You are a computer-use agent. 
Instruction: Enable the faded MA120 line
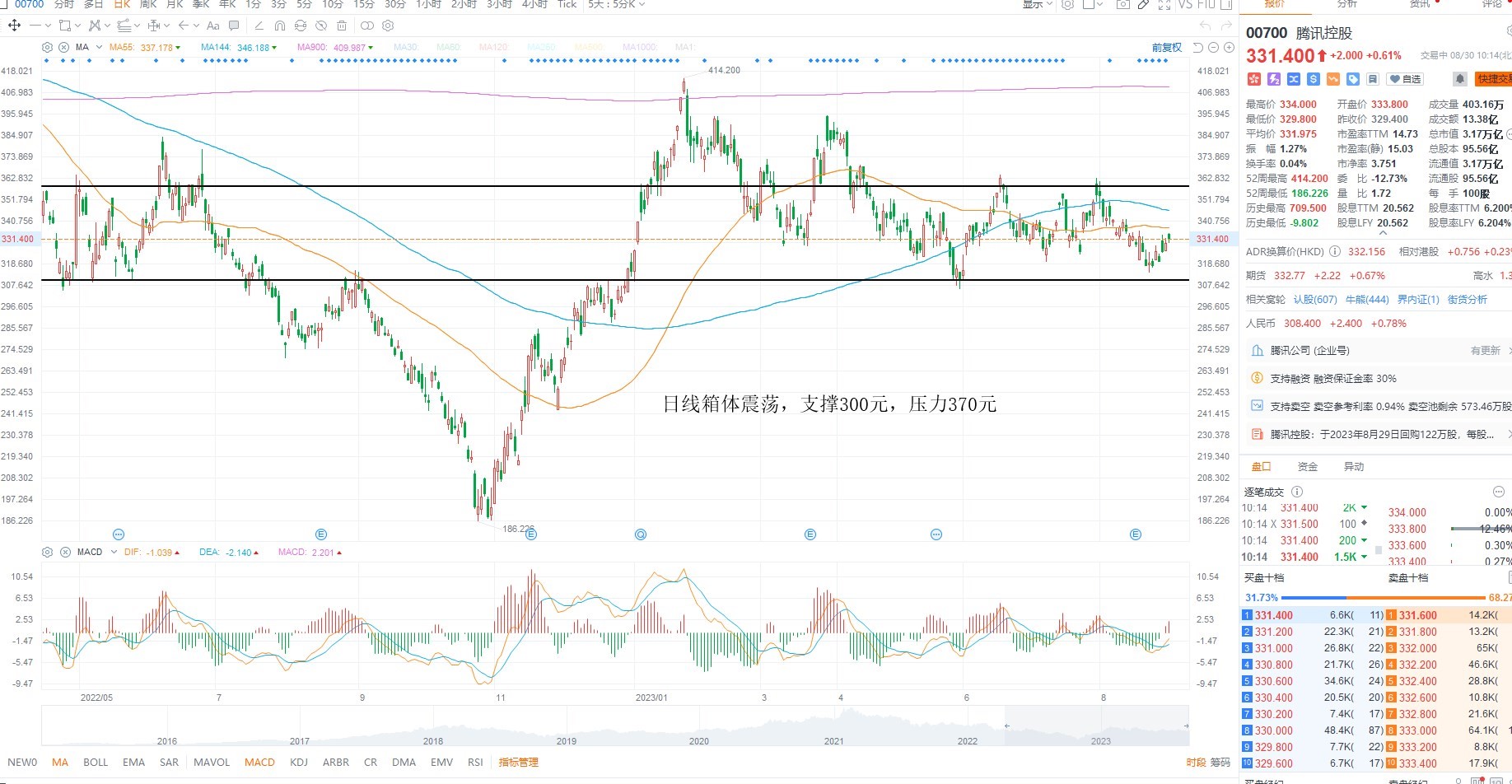coord(492,48)
